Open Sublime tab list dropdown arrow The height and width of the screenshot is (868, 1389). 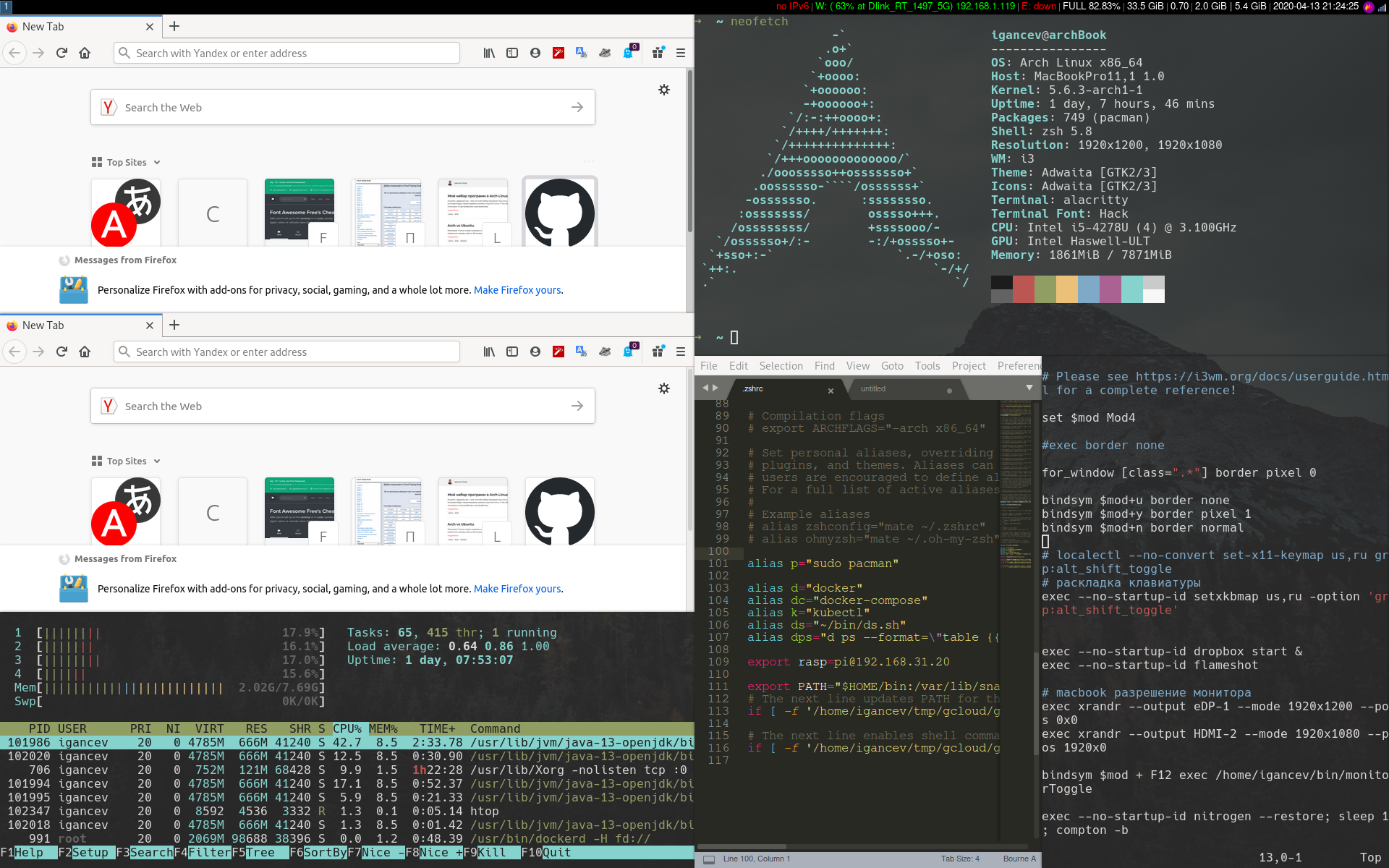[x=1029, y=388]
